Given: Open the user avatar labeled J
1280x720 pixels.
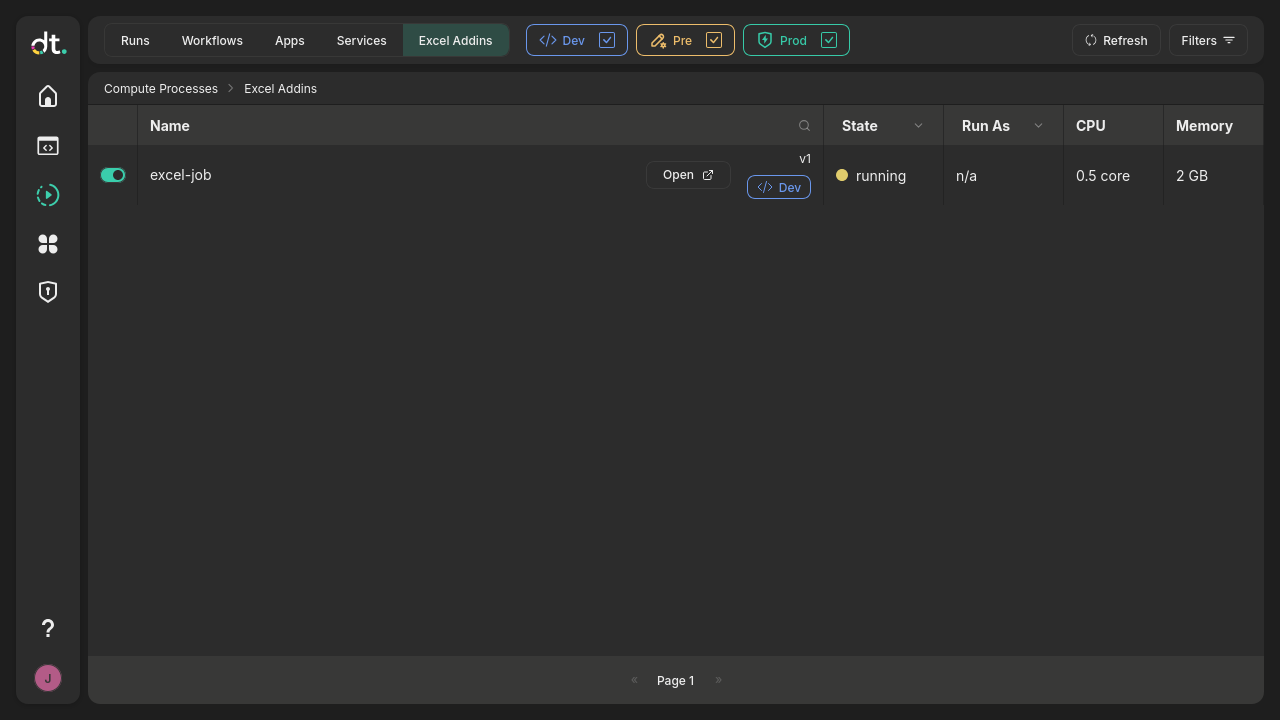Looking at the screenshot, I should pos(48,678).
